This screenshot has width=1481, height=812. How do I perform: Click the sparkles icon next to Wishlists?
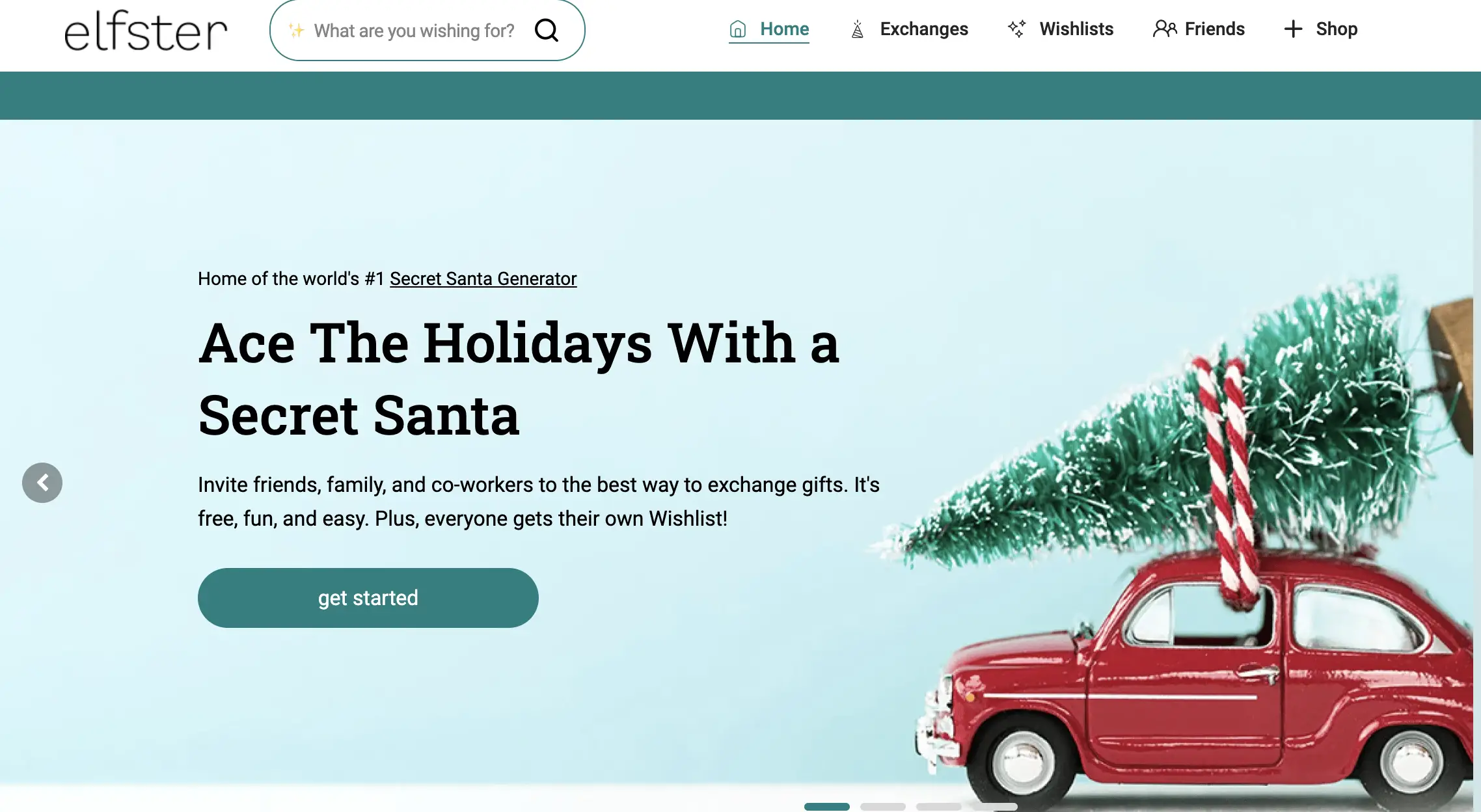1016,29
